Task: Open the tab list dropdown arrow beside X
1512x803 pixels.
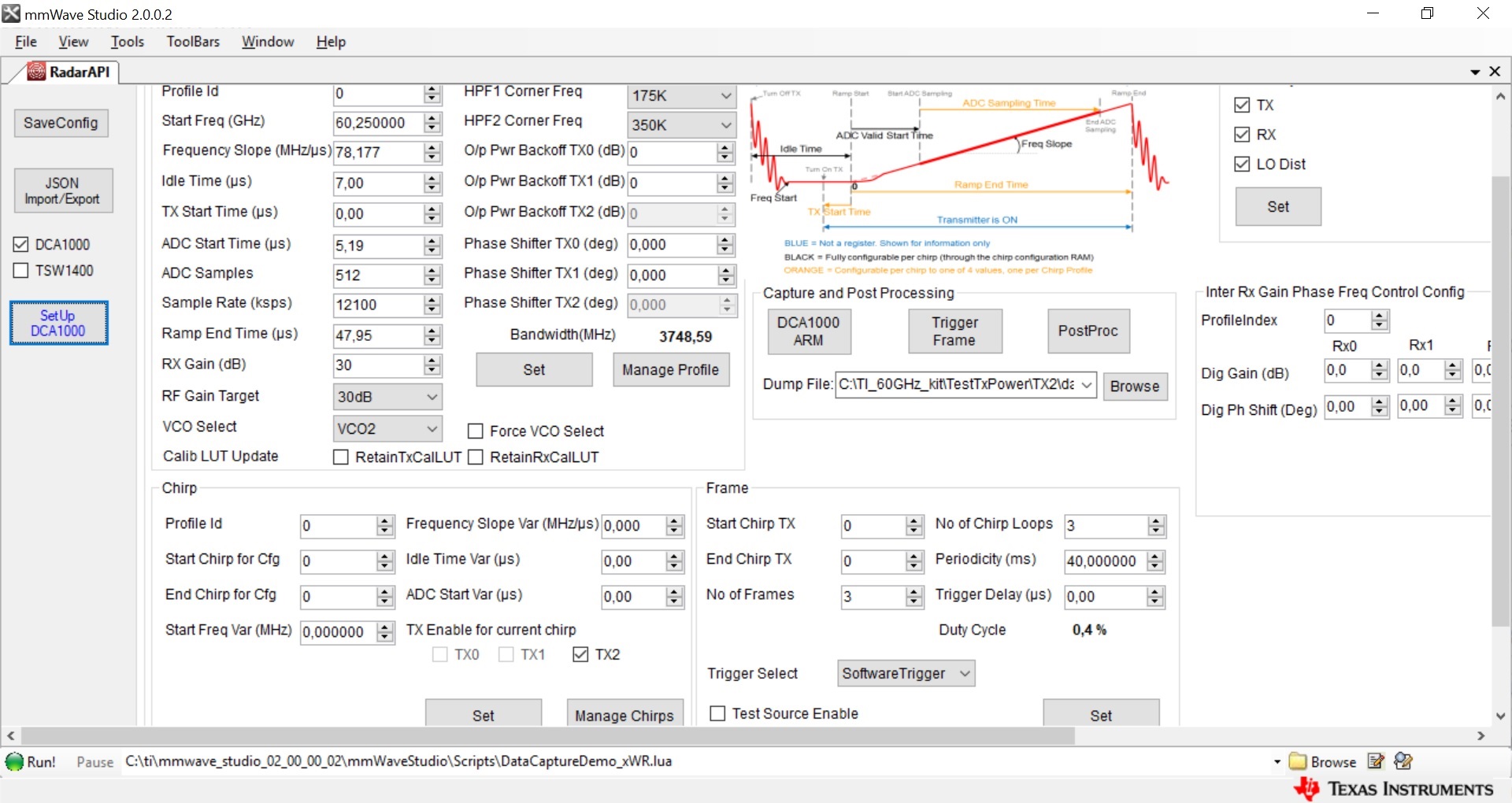Action: click(x=1475, y=72)
